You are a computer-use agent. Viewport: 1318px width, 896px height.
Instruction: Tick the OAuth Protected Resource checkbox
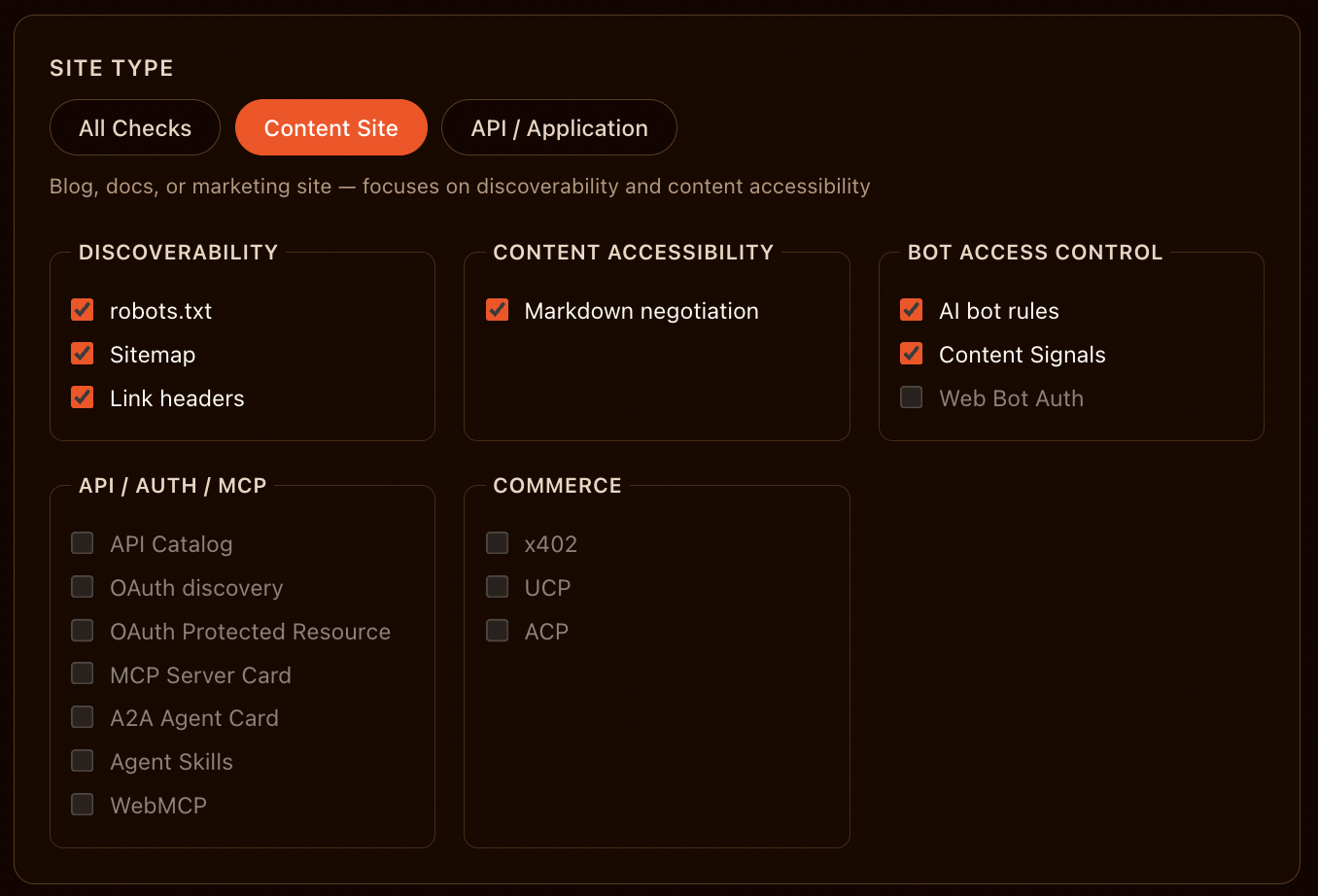pos(83,631)
